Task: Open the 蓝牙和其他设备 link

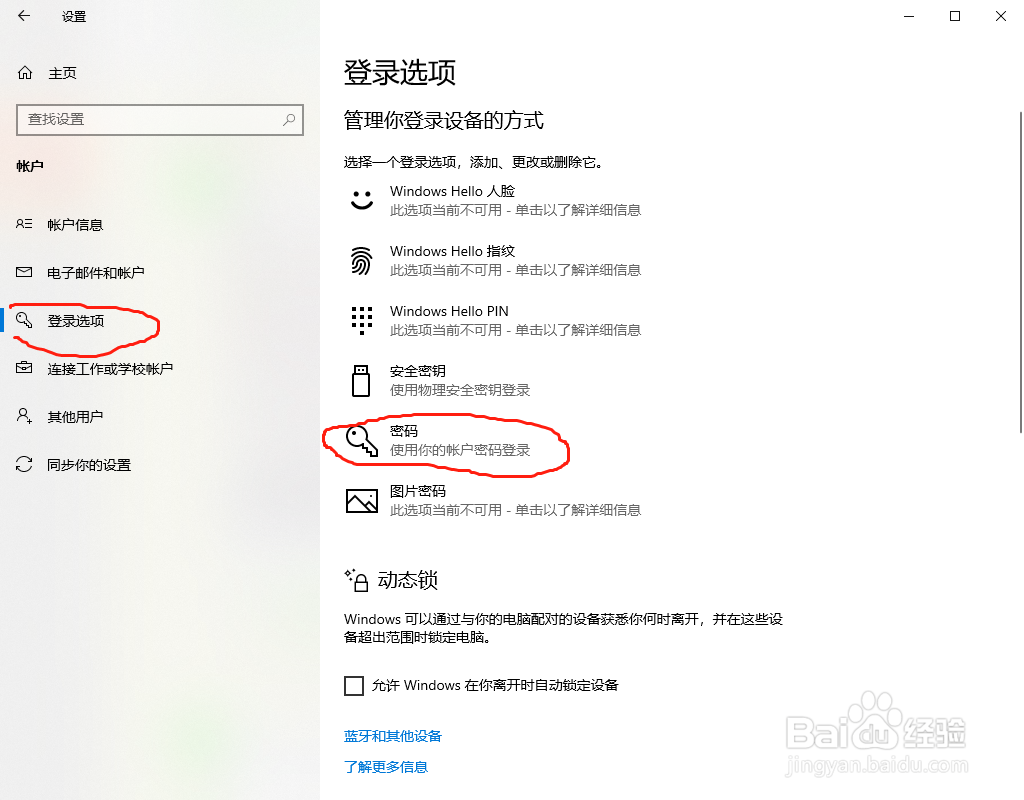Action: click(x=392, y=736)
